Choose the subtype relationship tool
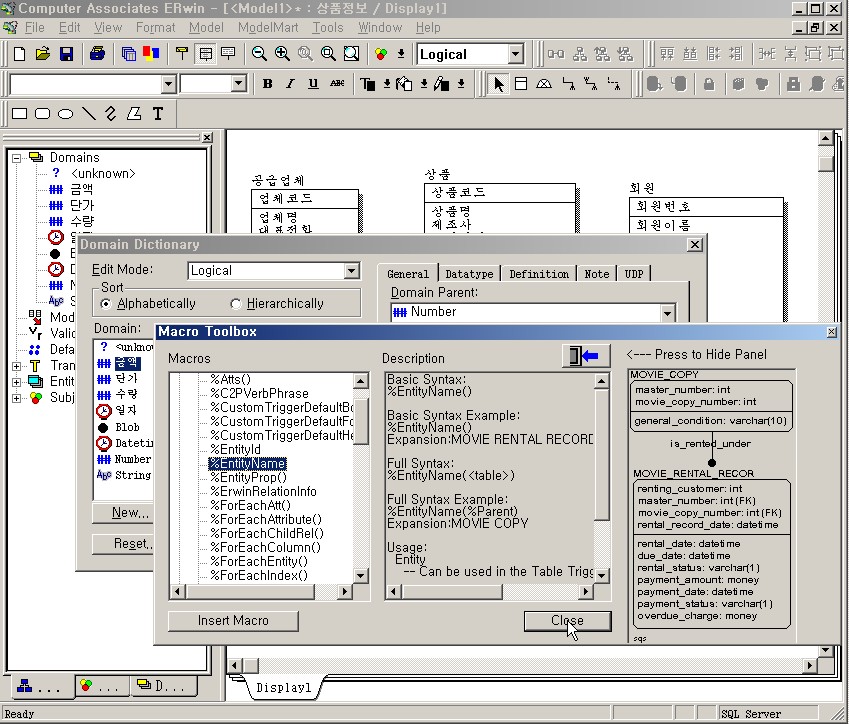 coord(544,84)
